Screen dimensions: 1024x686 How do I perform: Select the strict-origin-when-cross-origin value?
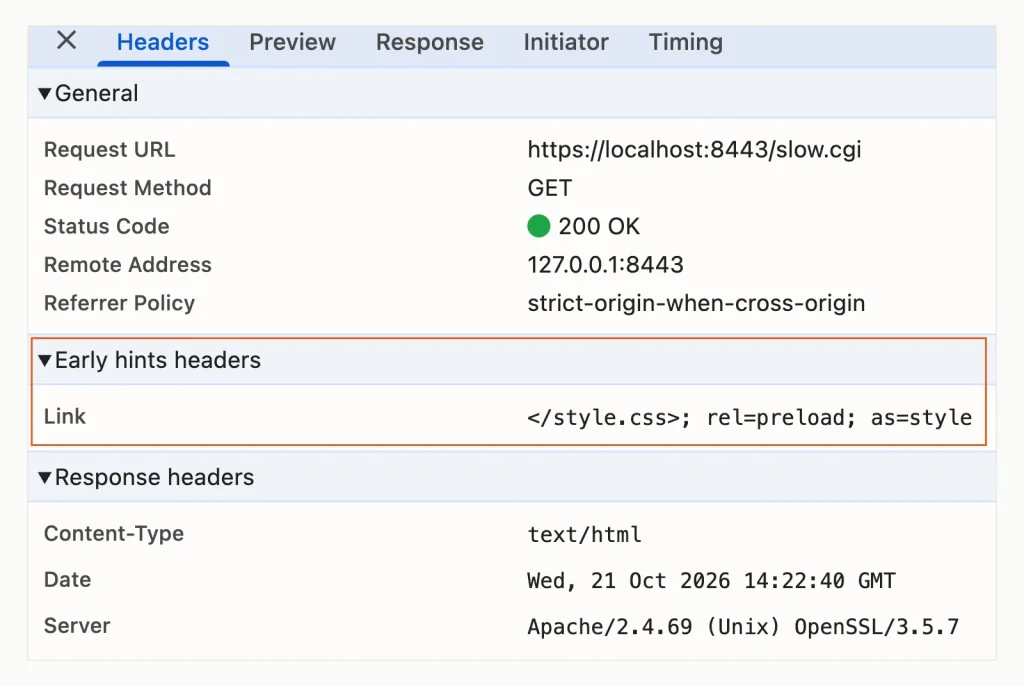tap(696, 303)
